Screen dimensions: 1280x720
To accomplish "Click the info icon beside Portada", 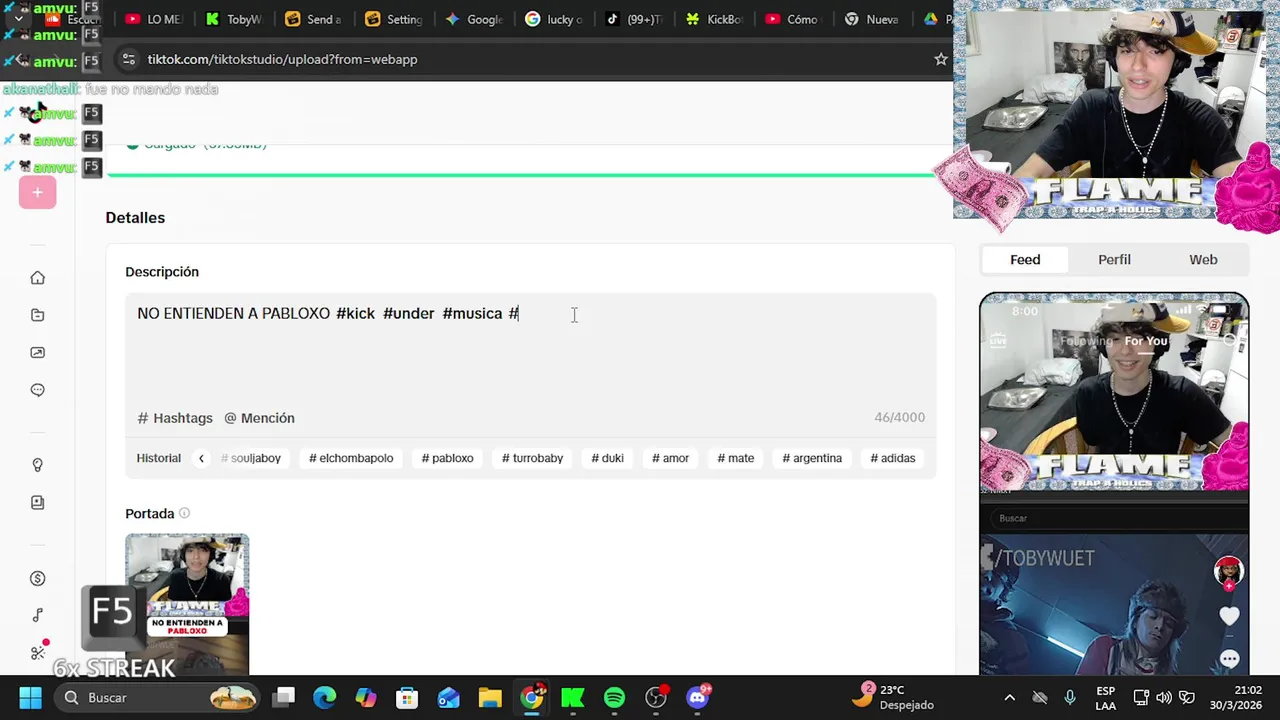I will click(184, 514).
